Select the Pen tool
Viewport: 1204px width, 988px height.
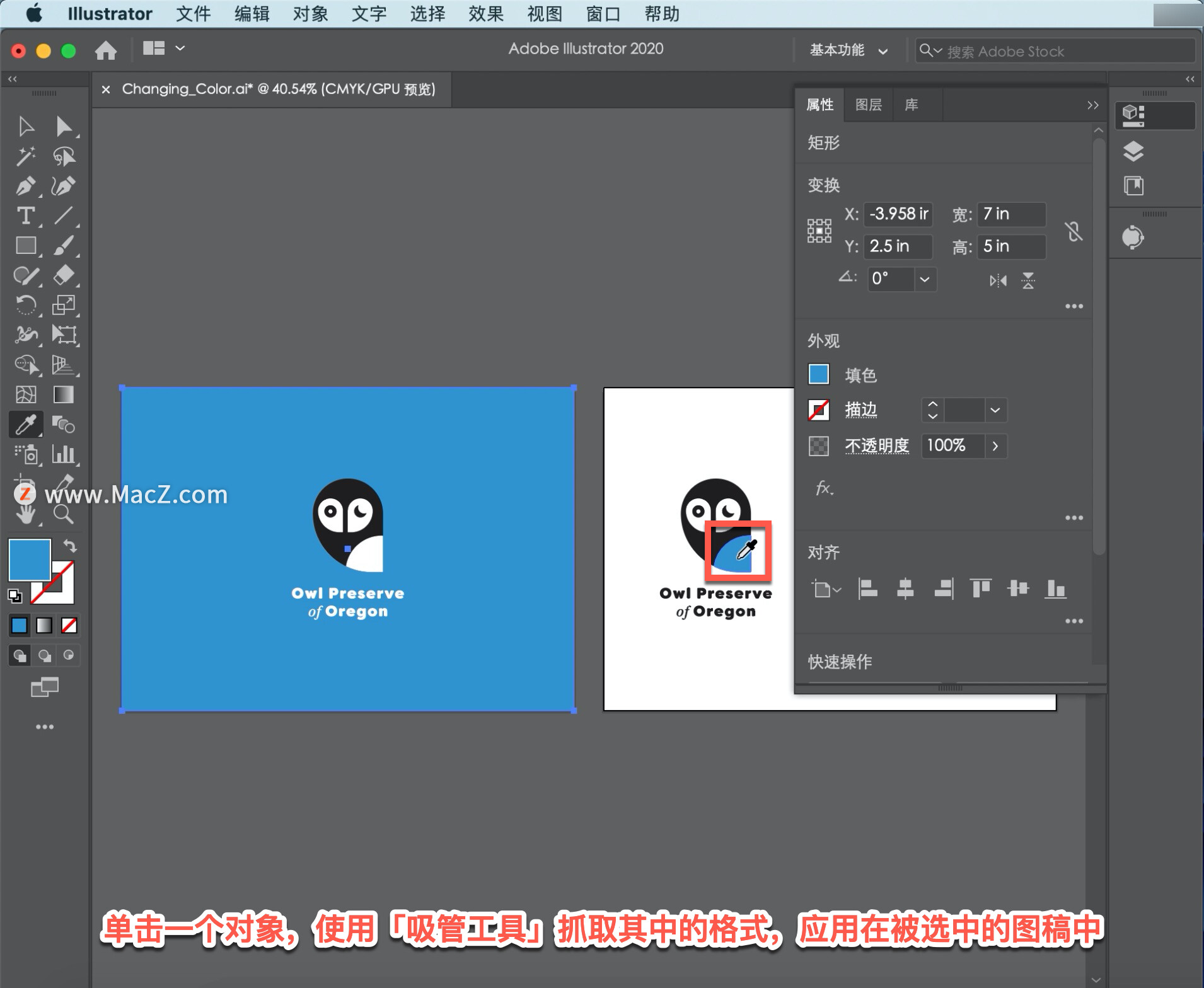pyautogui.click(x=26, y=186)
